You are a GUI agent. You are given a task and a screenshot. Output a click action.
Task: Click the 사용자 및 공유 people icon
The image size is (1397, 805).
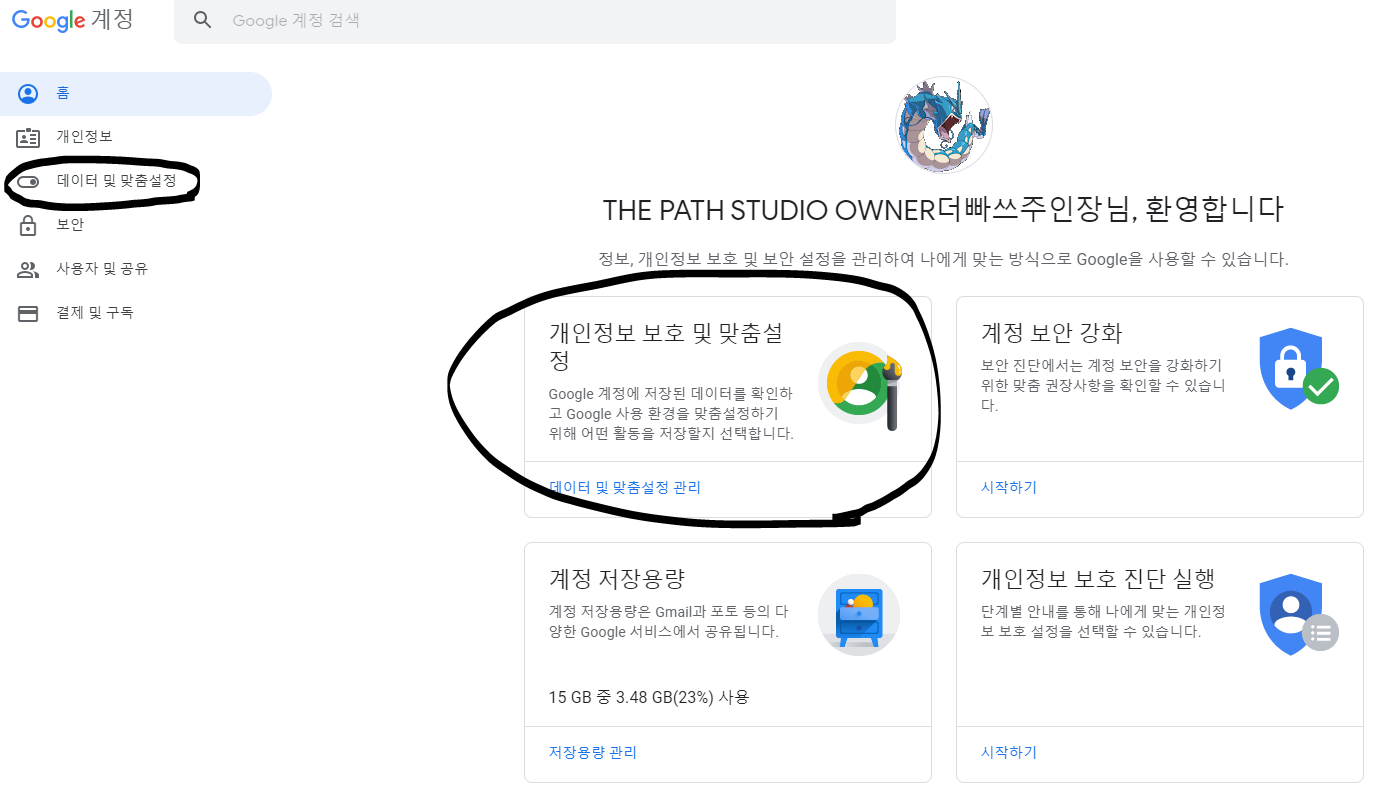coord(28,270)
